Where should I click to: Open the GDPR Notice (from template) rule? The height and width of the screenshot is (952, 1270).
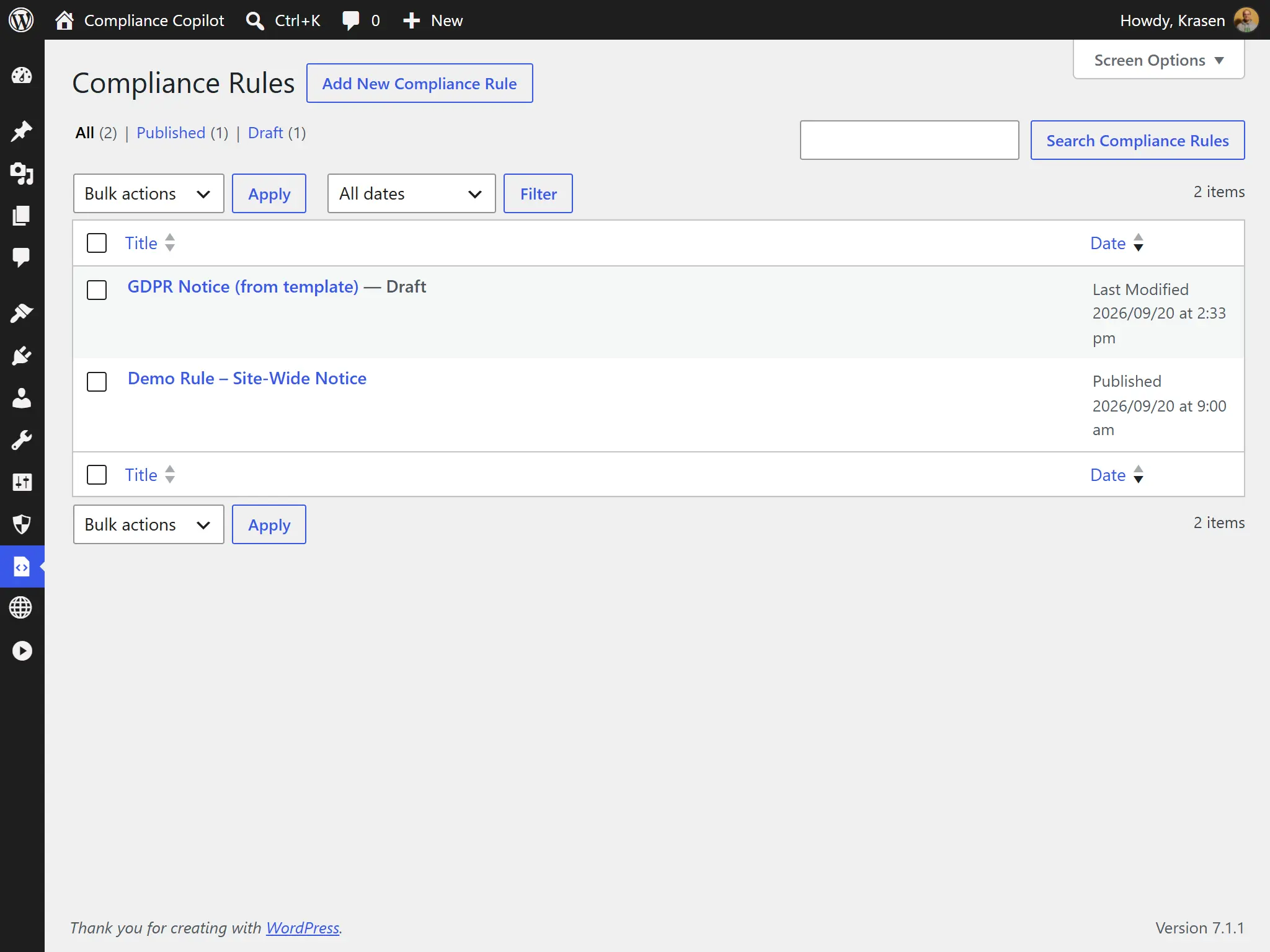click(243, 286)
